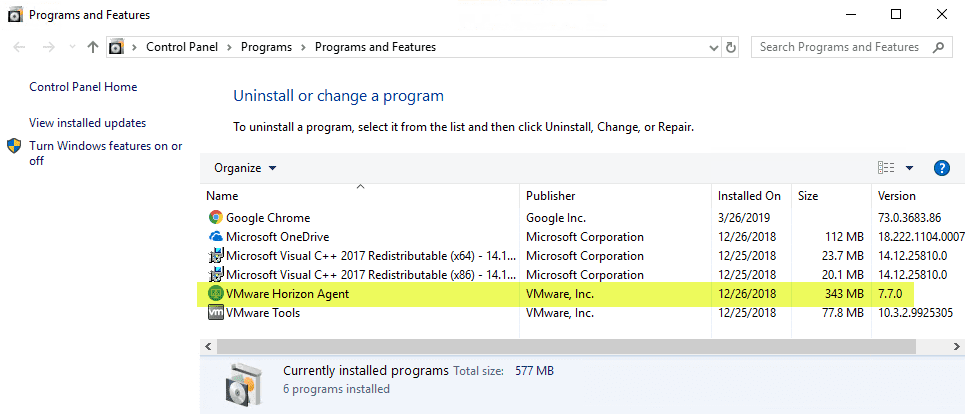Click the horizontal scrollbar below the list
Image resolution: width=965 pixels, height=414 pixels.
(560, 345)
